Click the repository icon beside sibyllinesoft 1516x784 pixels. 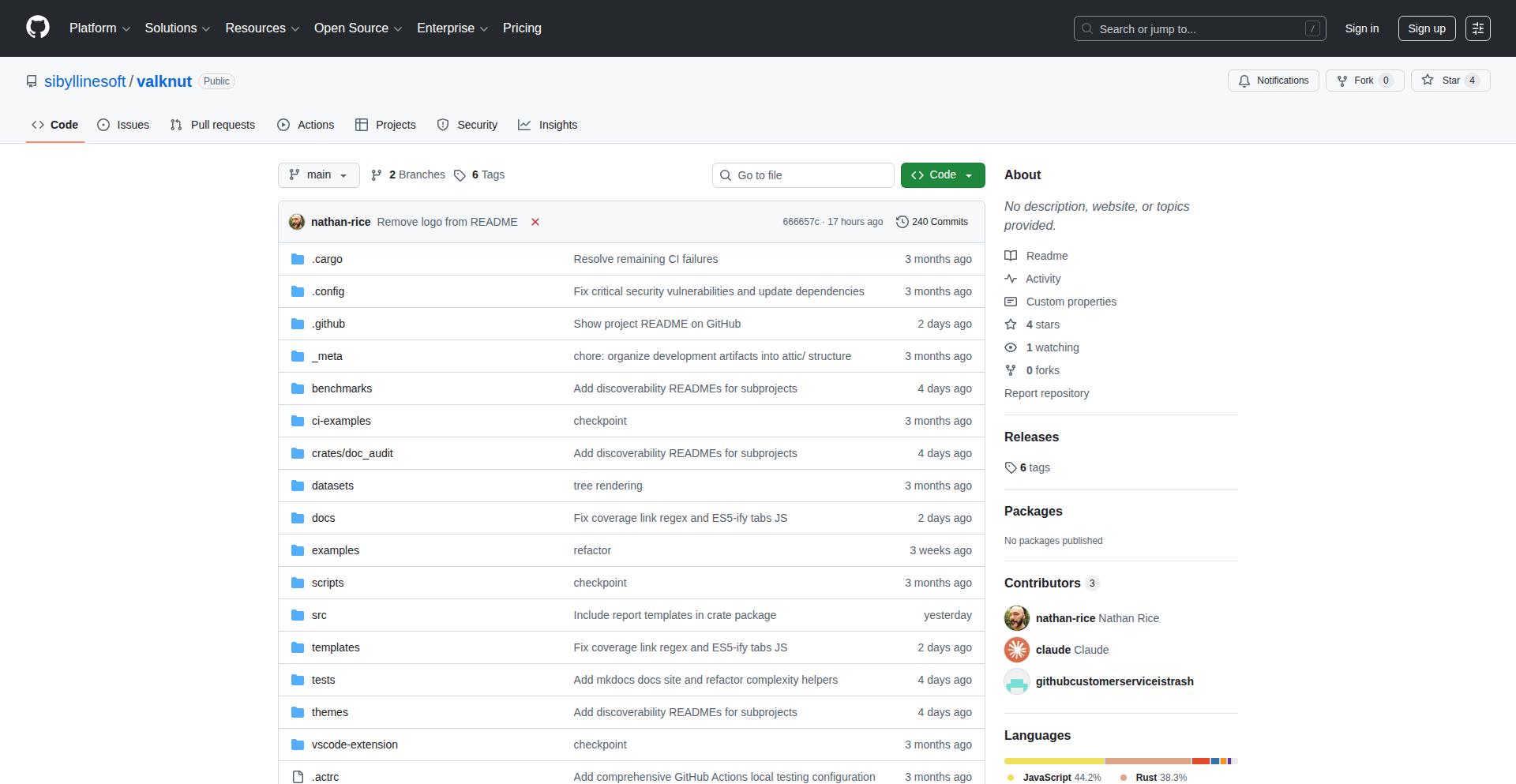pyautogui.click(x=32, y=81)
